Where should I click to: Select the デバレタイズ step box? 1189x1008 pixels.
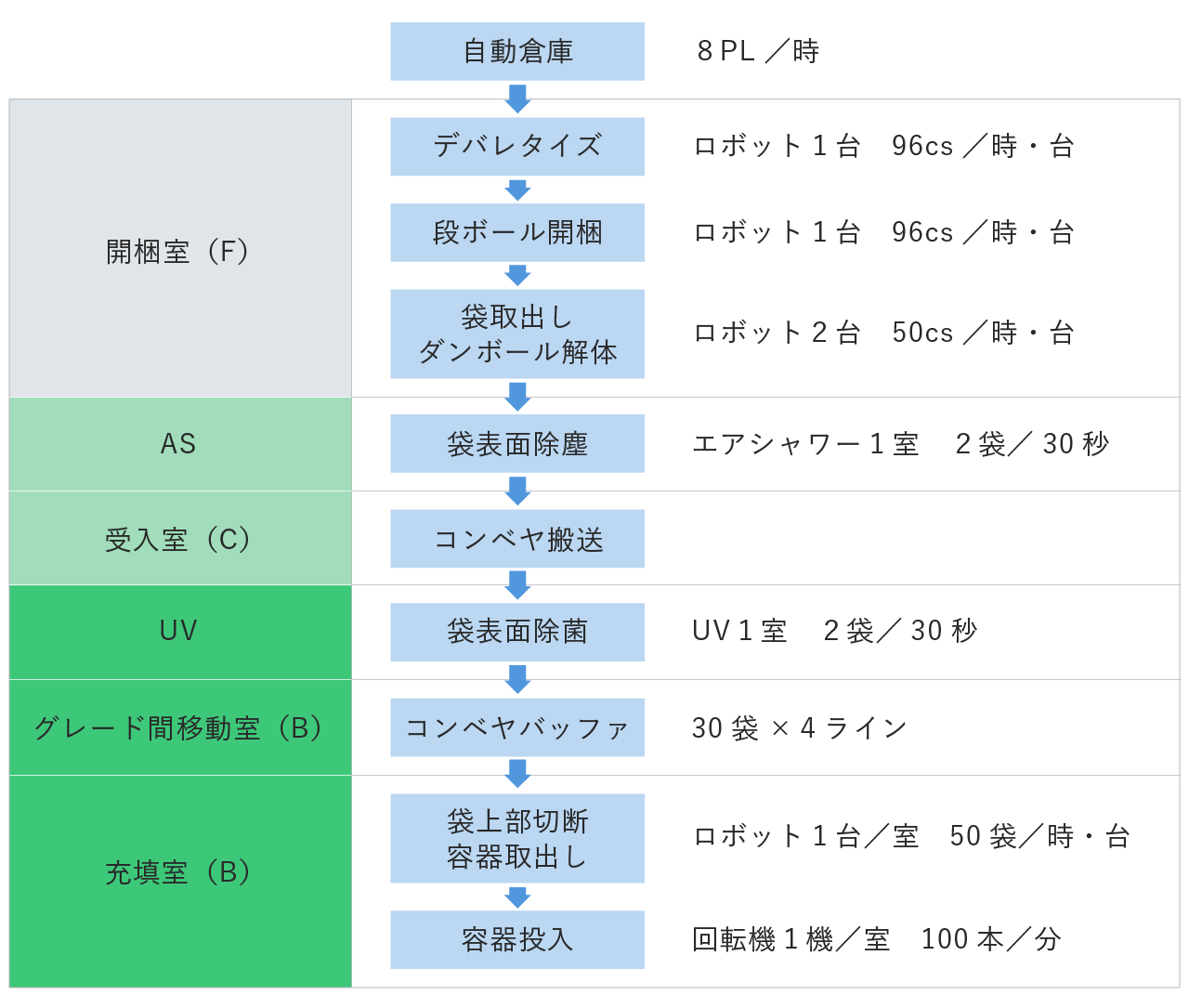pos(517,146)
